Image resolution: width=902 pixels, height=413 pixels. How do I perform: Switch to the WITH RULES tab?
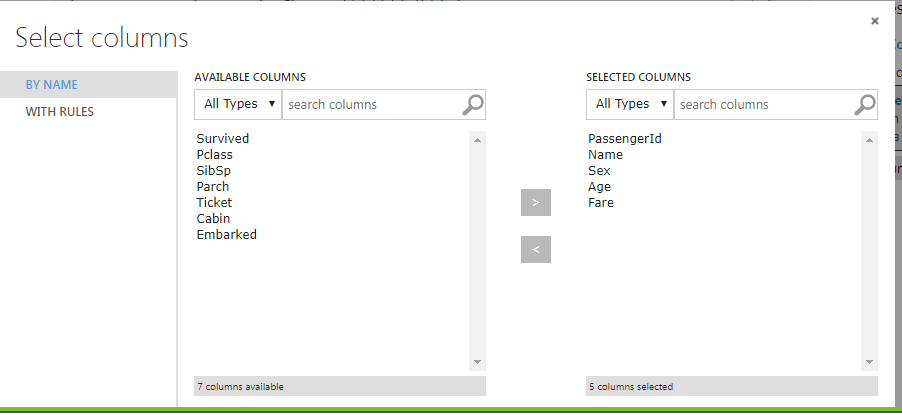click(60, 112)
